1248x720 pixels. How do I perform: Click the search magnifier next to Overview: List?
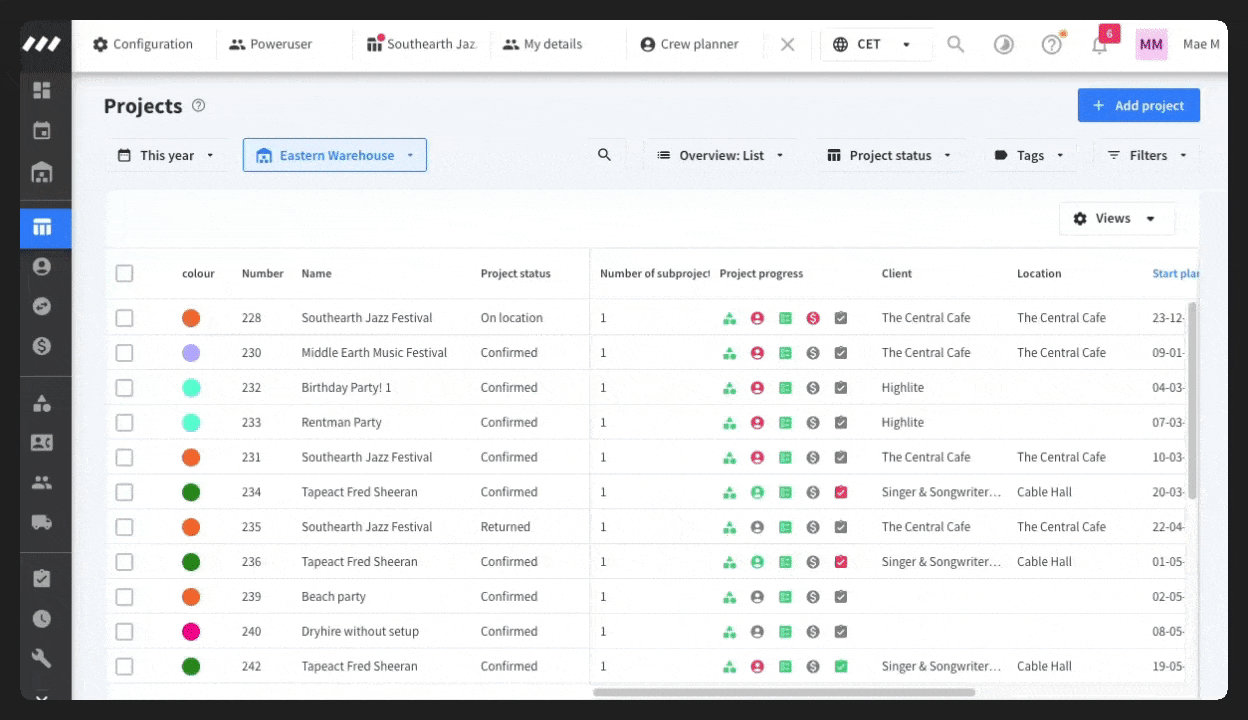click(x=604, y=155)
